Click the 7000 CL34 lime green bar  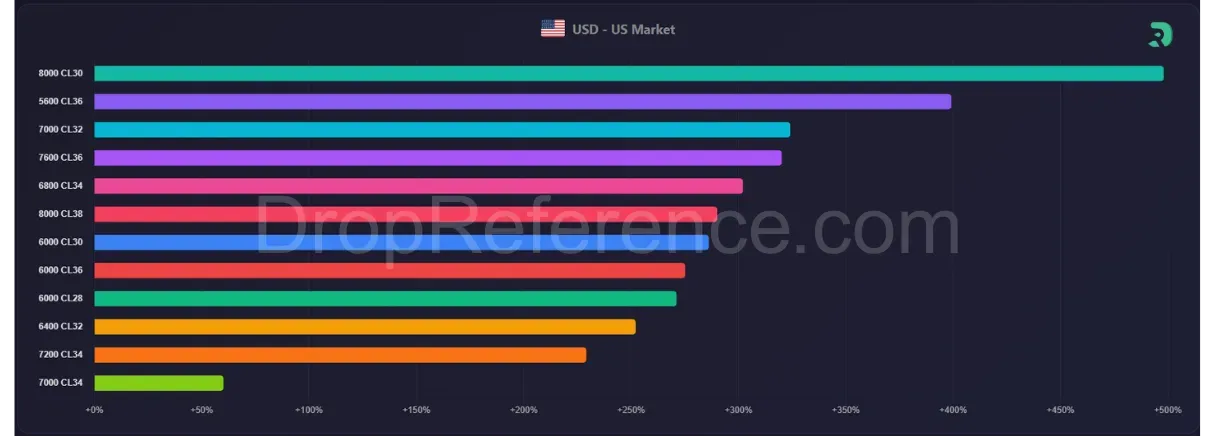click(158, 382)
